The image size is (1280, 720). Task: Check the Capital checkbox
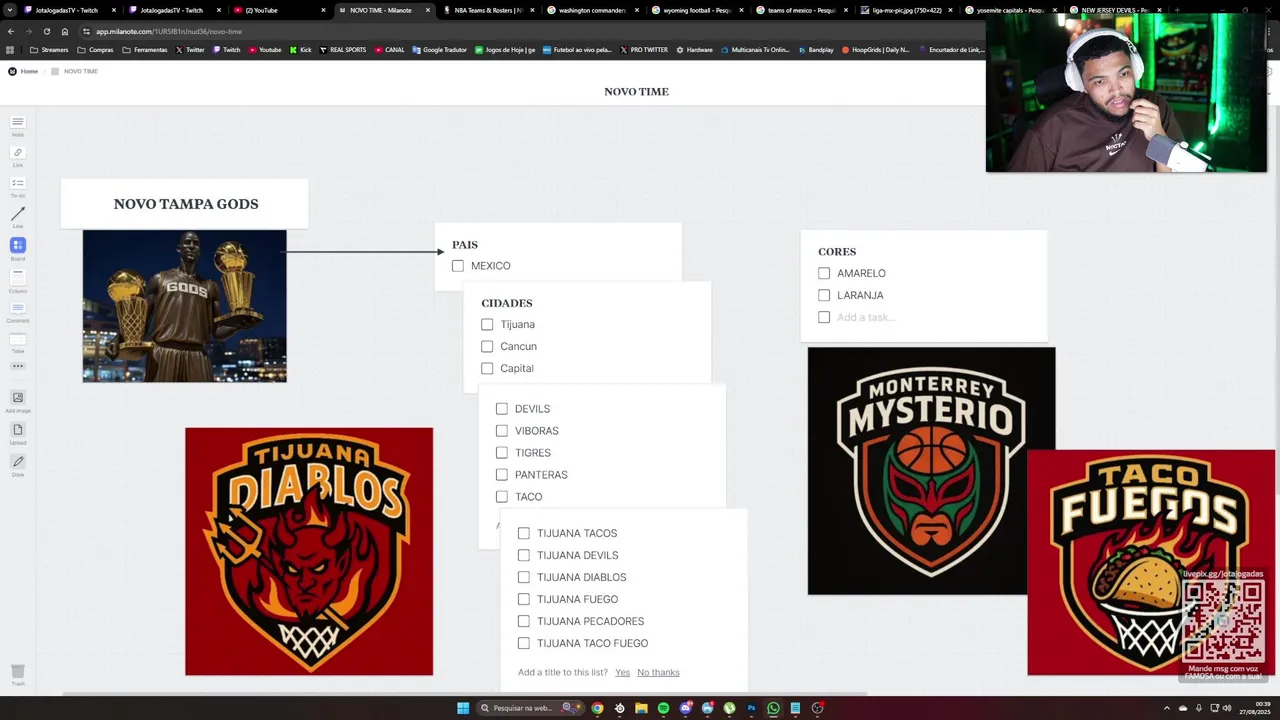pos(487,368)
